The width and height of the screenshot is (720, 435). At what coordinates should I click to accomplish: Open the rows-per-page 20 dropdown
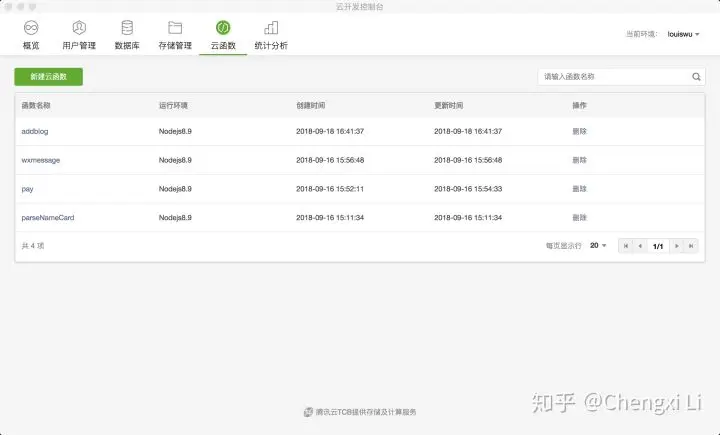tap(598, 245)
